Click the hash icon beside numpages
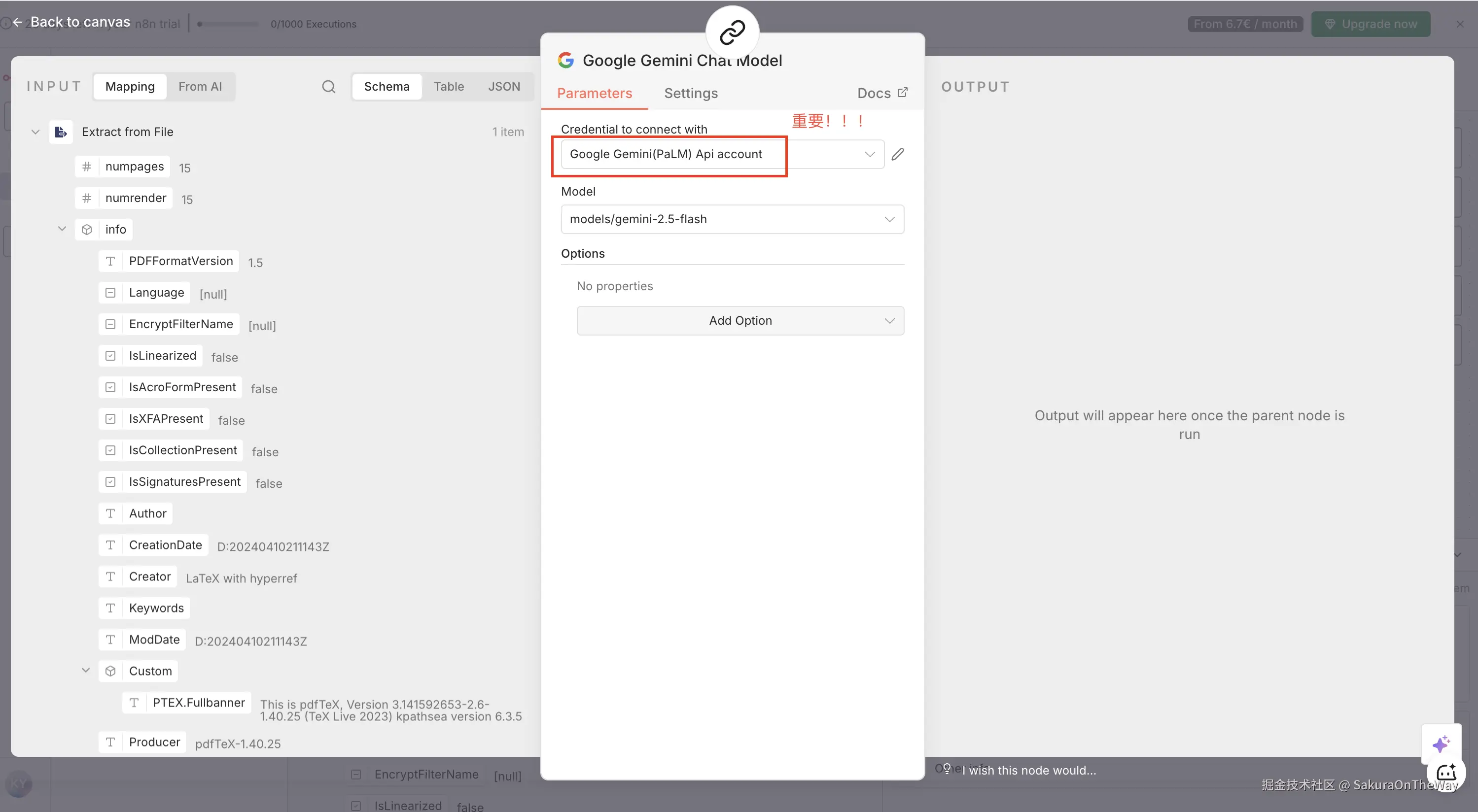Image resolution: width=1478 pixels, height=812 pixels. coord(87,167)
